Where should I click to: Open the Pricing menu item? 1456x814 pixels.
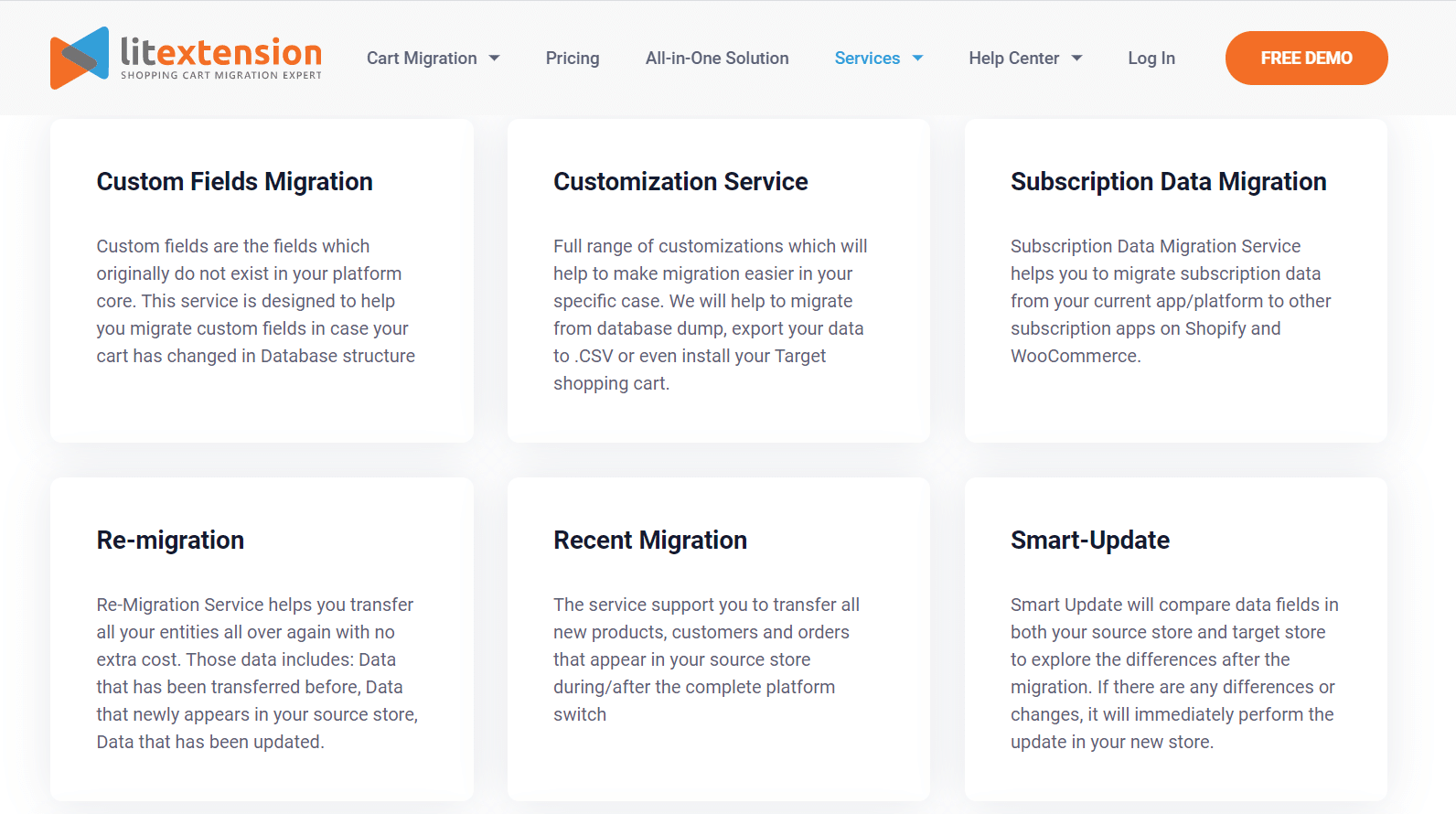point(573,58)
